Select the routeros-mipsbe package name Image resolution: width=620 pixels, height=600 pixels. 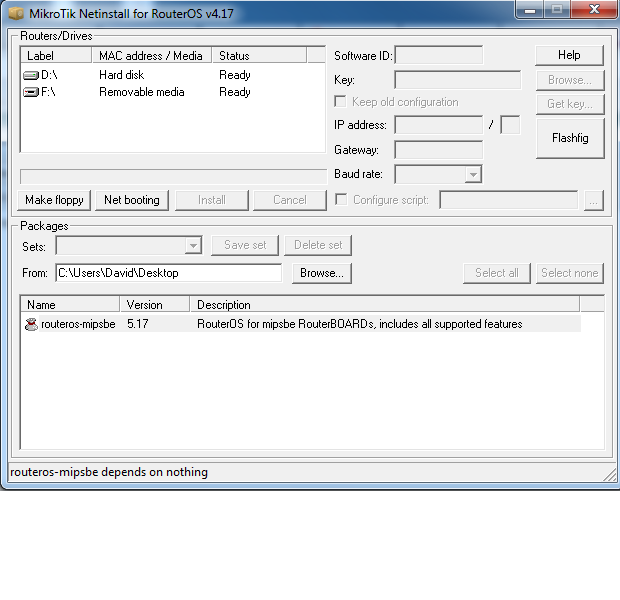pyautogui.click(x=78, y=324)
